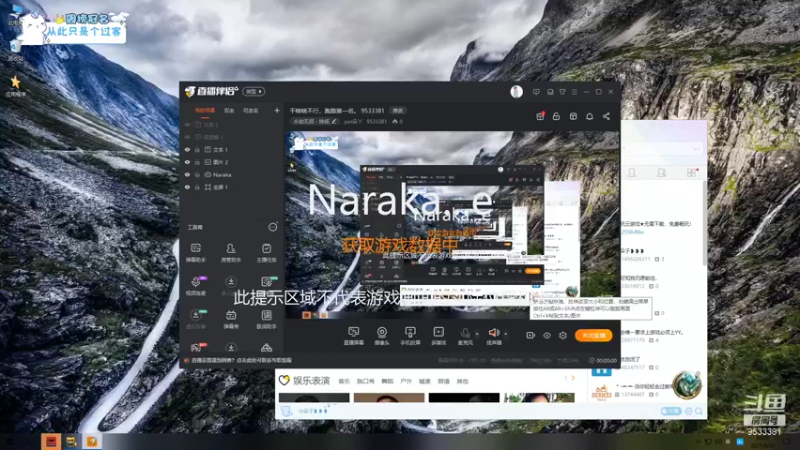Open user avatar in title bar
Image resolution: width=800 pixels, height=450 pixels.
pos(516,92)
